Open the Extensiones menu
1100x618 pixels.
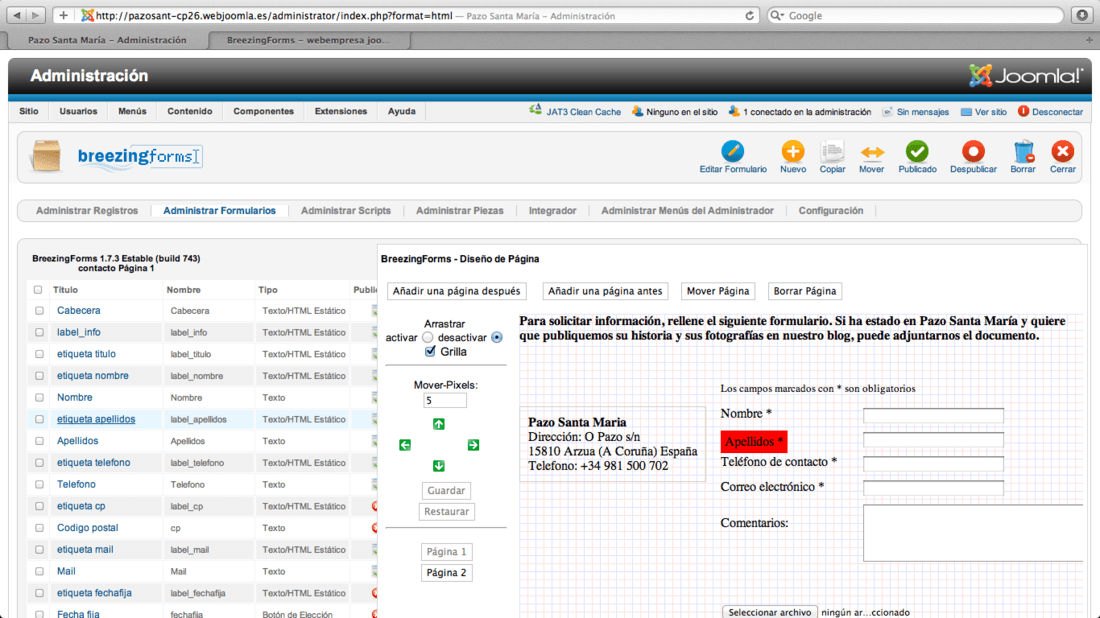point(341,112)
